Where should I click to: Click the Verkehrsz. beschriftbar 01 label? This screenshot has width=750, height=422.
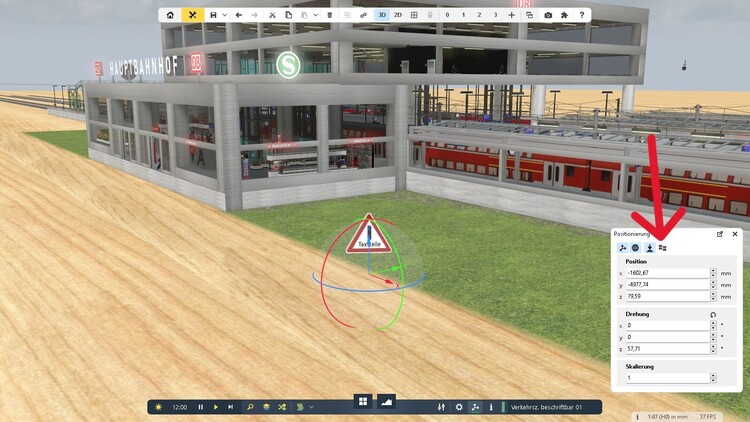[x=546, y=407]
